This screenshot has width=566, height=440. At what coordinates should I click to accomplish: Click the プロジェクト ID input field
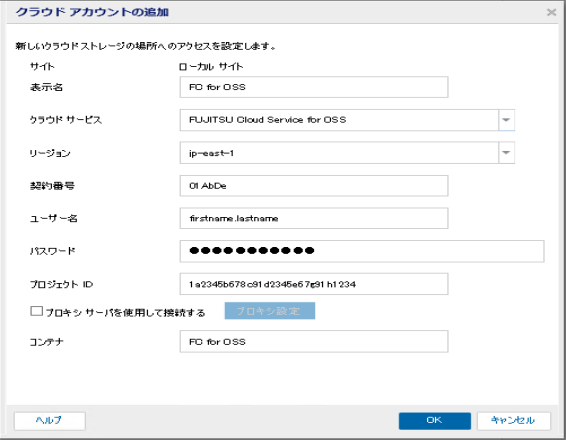point(314,284)
